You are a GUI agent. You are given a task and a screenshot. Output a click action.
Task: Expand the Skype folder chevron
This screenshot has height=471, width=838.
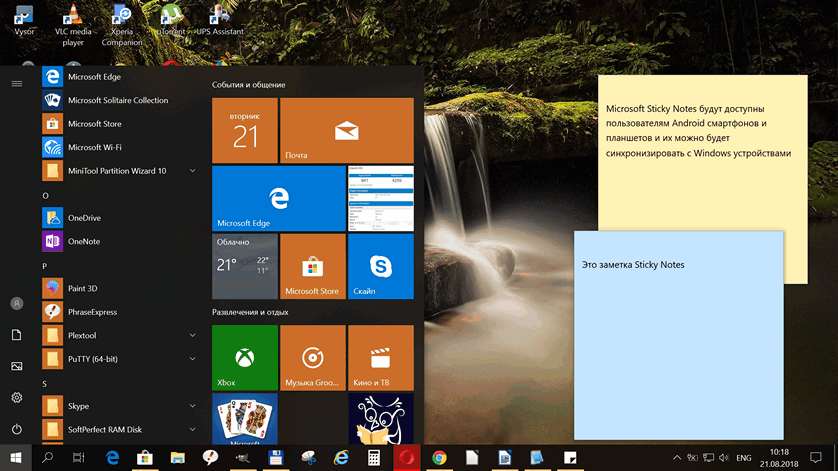coord(192,406)
